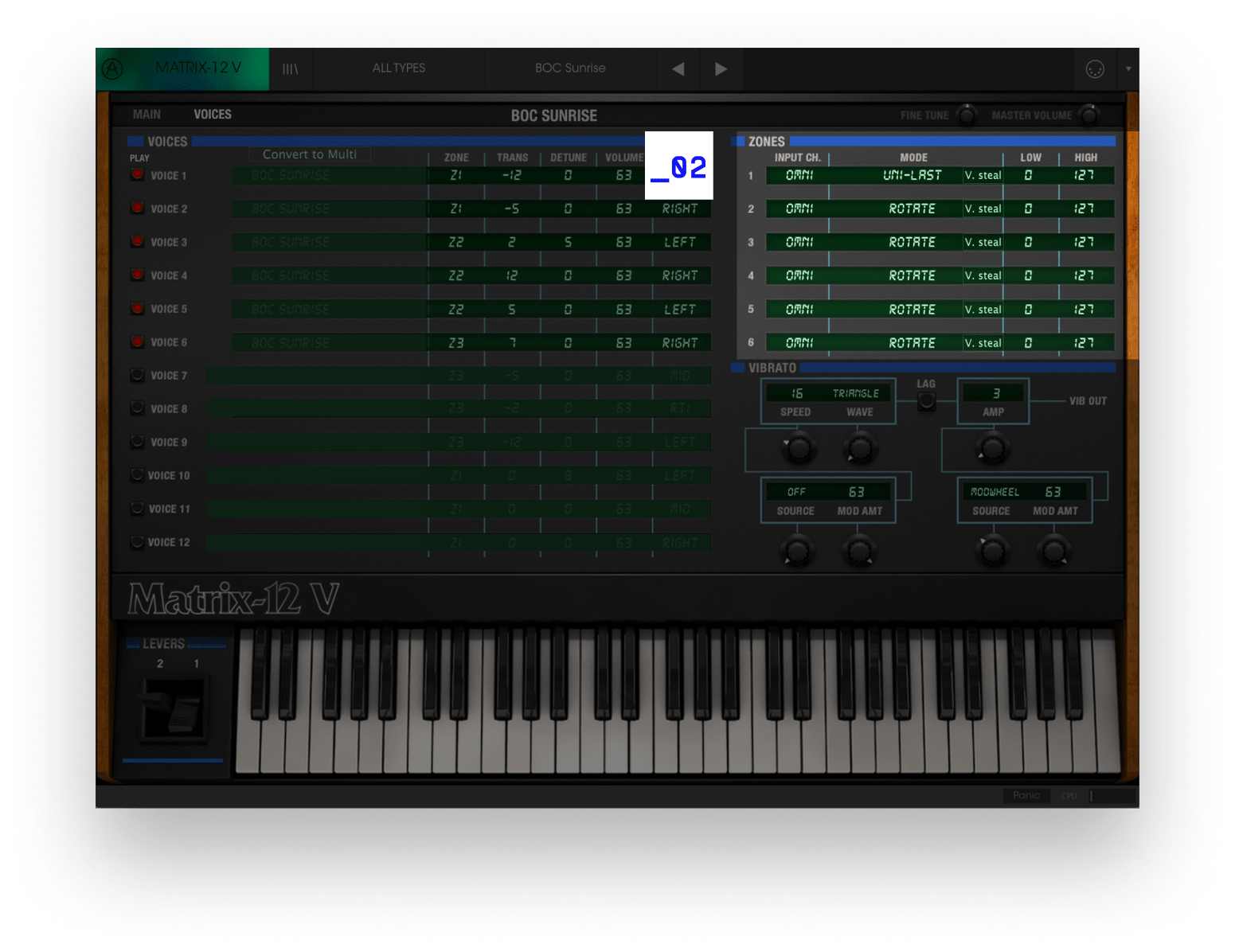Open zone 1 UNI-LAST mode selector
1235x952 pixels.
point(912,175)
